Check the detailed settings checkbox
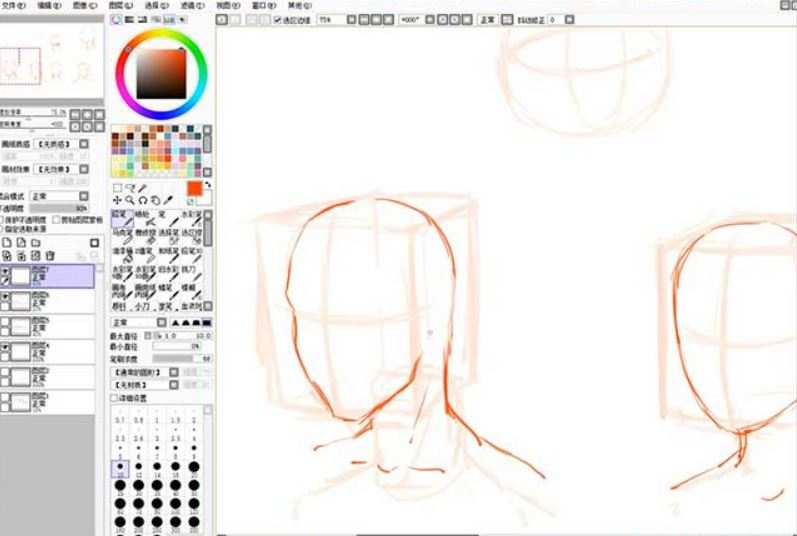This screenshot has height=536, width=797. [114, 397]
